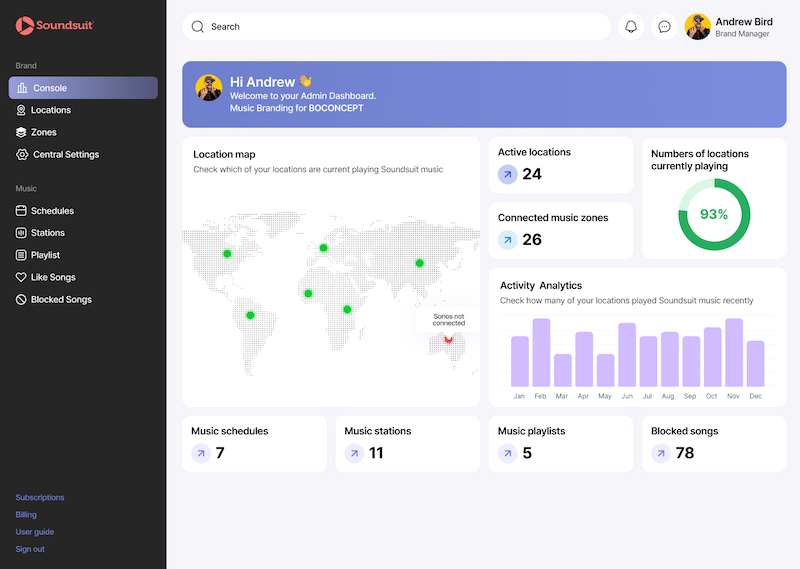Open the chat messages icon

[664, 27]
